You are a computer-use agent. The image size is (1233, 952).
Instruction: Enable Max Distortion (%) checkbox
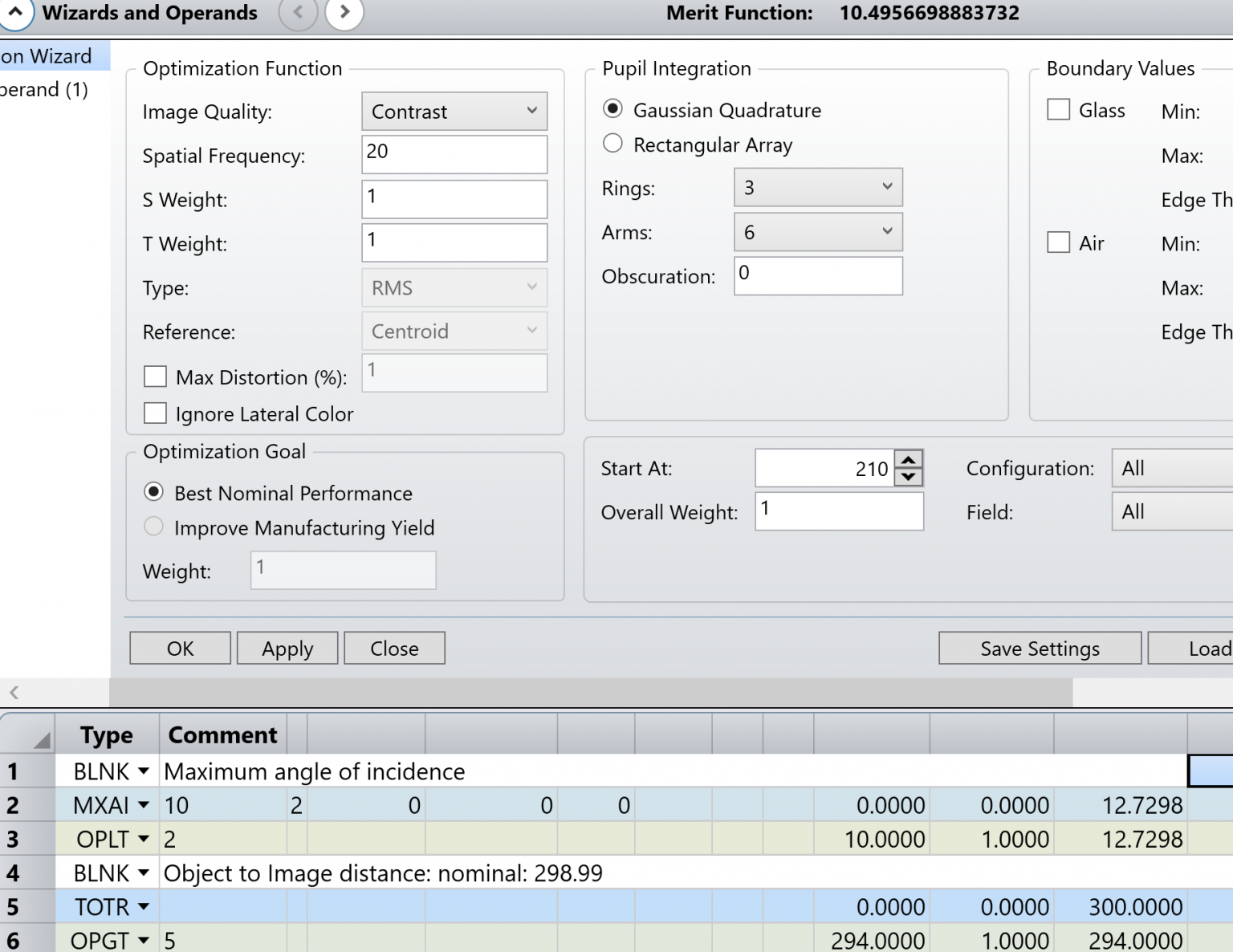155,376
